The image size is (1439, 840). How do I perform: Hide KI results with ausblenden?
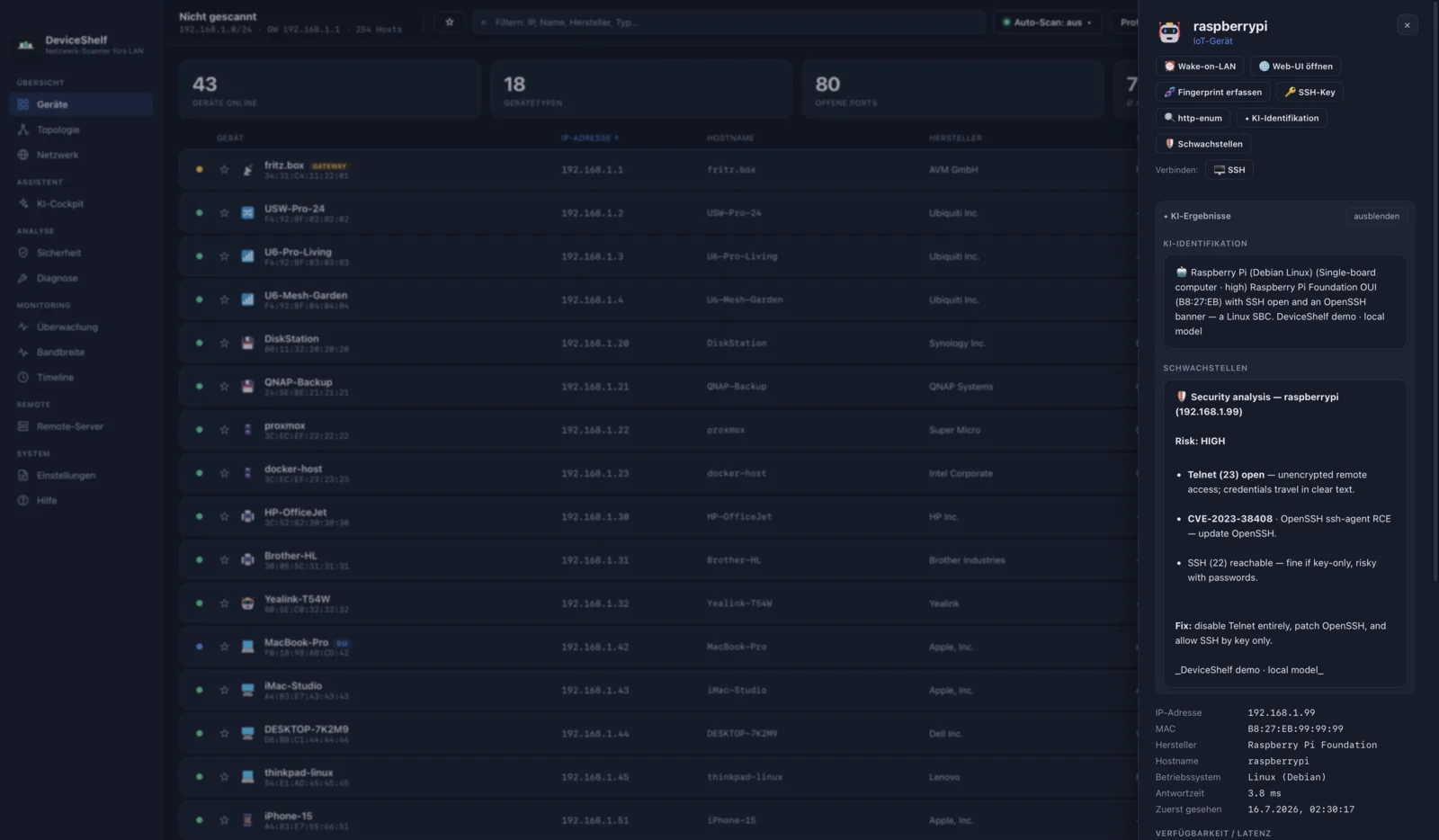tap(1376, 216)
